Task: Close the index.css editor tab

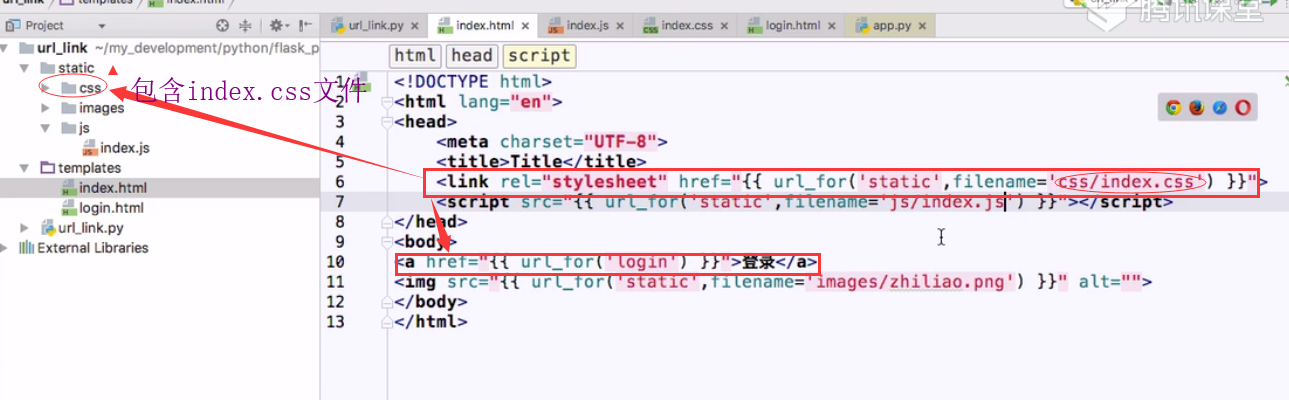Action: (x=725, y=27)
